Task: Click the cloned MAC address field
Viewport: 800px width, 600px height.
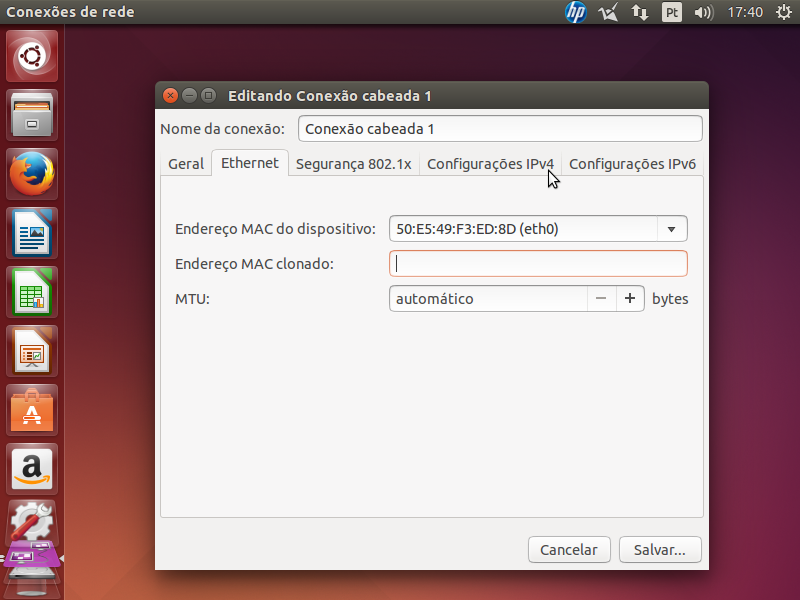Action: (538, 263)
